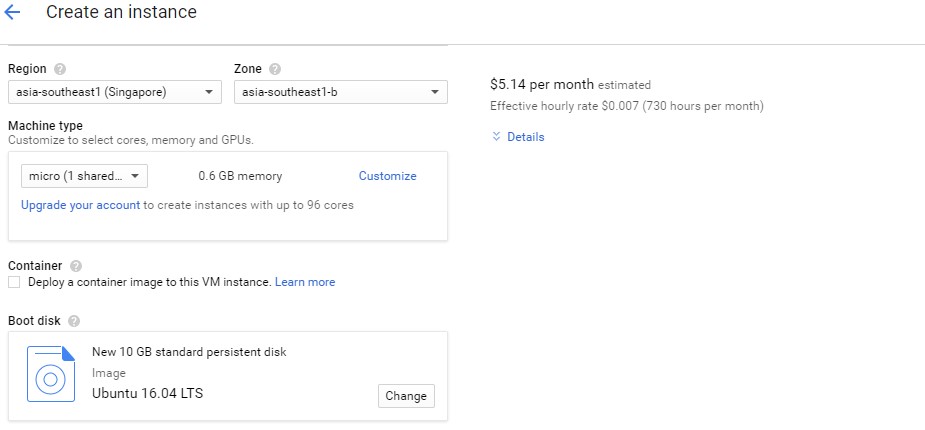Click the $5.14 per month estimate

541,84
